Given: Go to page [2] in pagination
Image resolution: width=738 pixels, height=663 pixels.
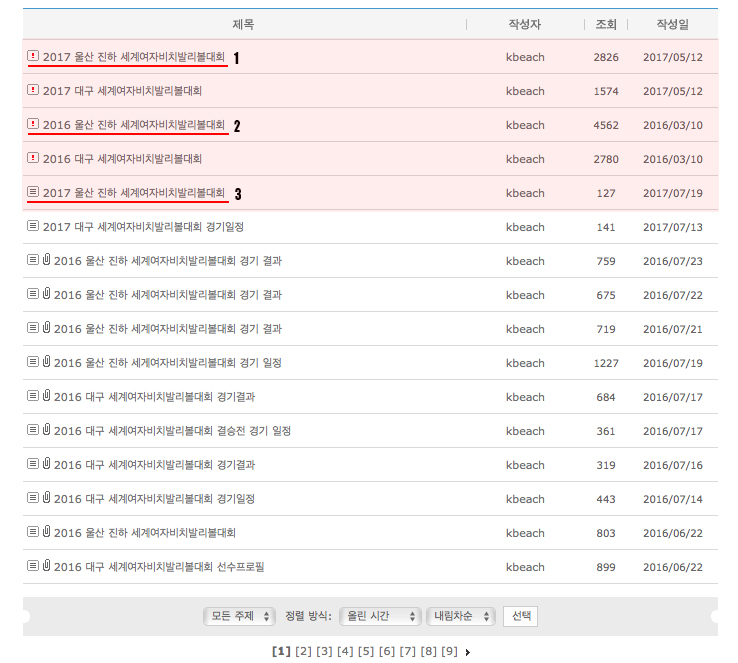Looking at the screenshot, I should point(303,651).
